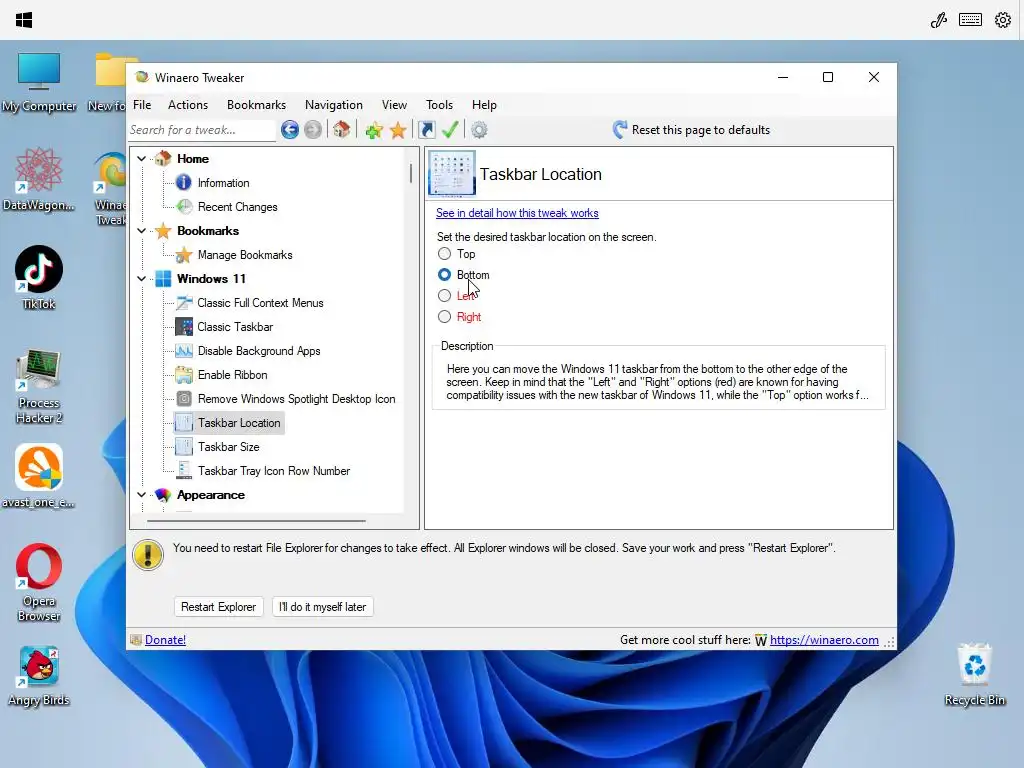Select the Home root tree item
This screenshot has height=768, width=1024.
[x=193, y=159]
